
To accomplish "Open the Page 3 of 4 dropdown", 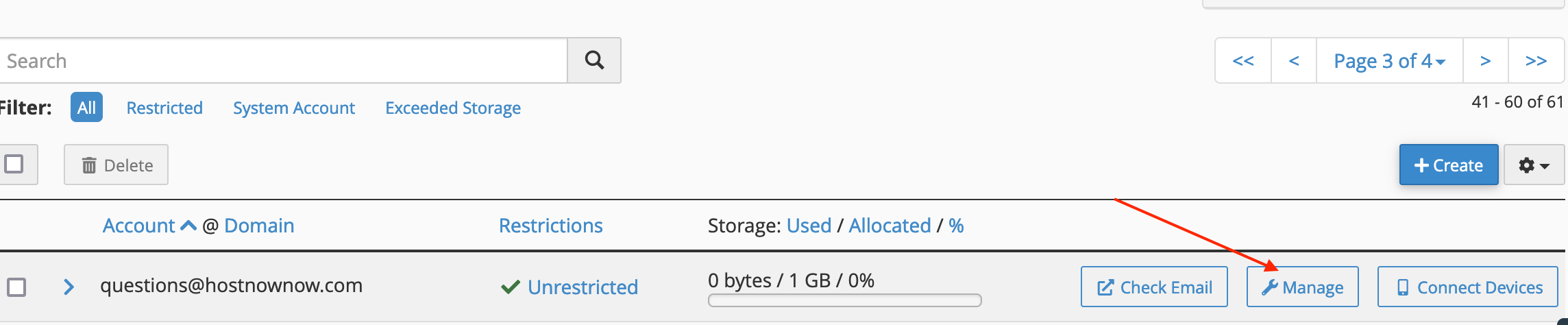I will [1389, 60].
